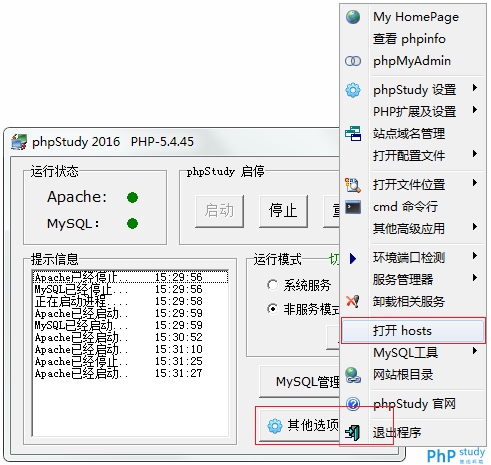The height and width of the screenshot is (465, 491).
Task: Click the help icon beside phpStudy 官网
Action: 353,404
